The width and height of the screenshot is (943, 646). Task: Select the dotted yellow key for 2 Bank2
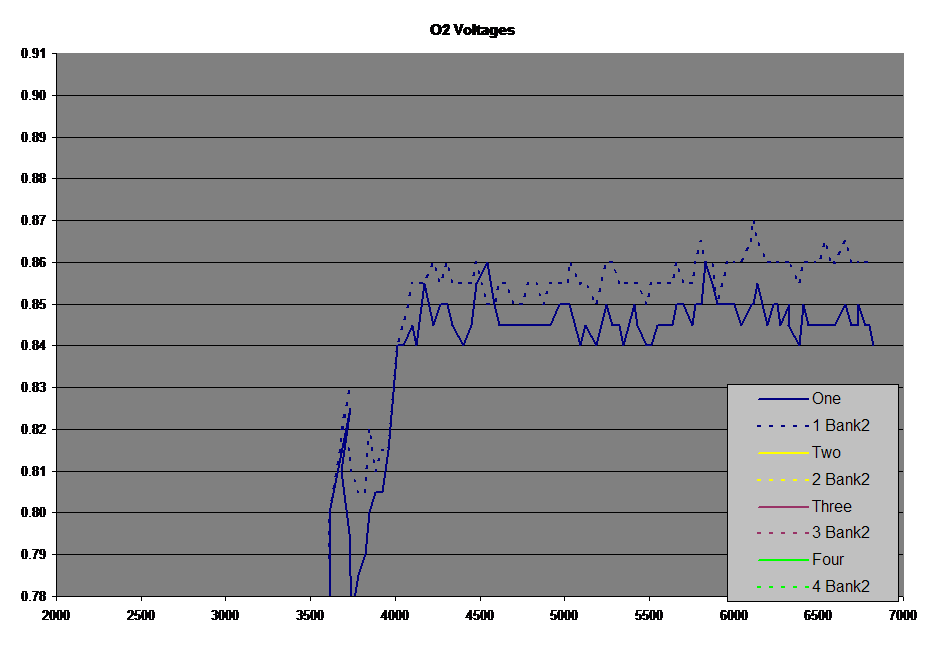click(783, 480)
